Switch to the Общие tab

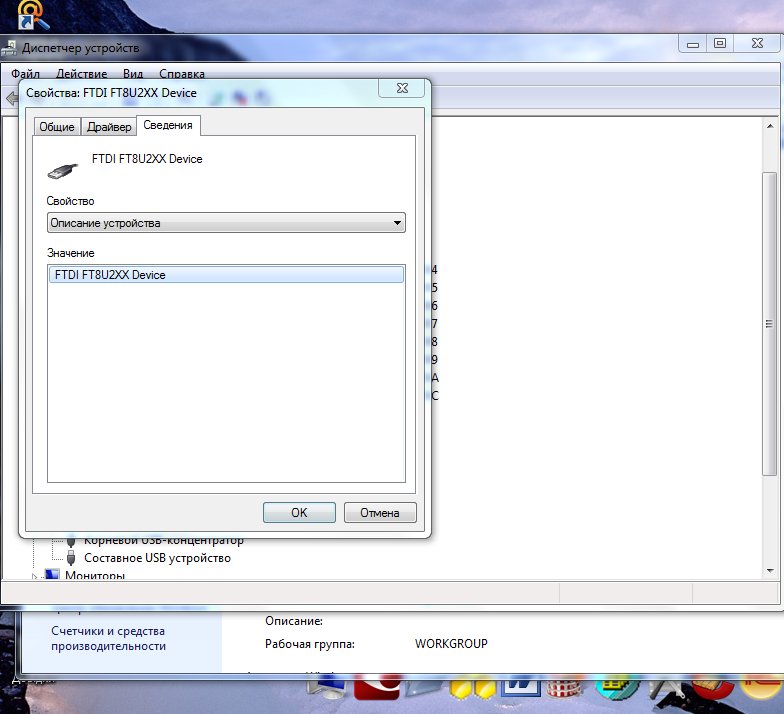pos(56,127)
